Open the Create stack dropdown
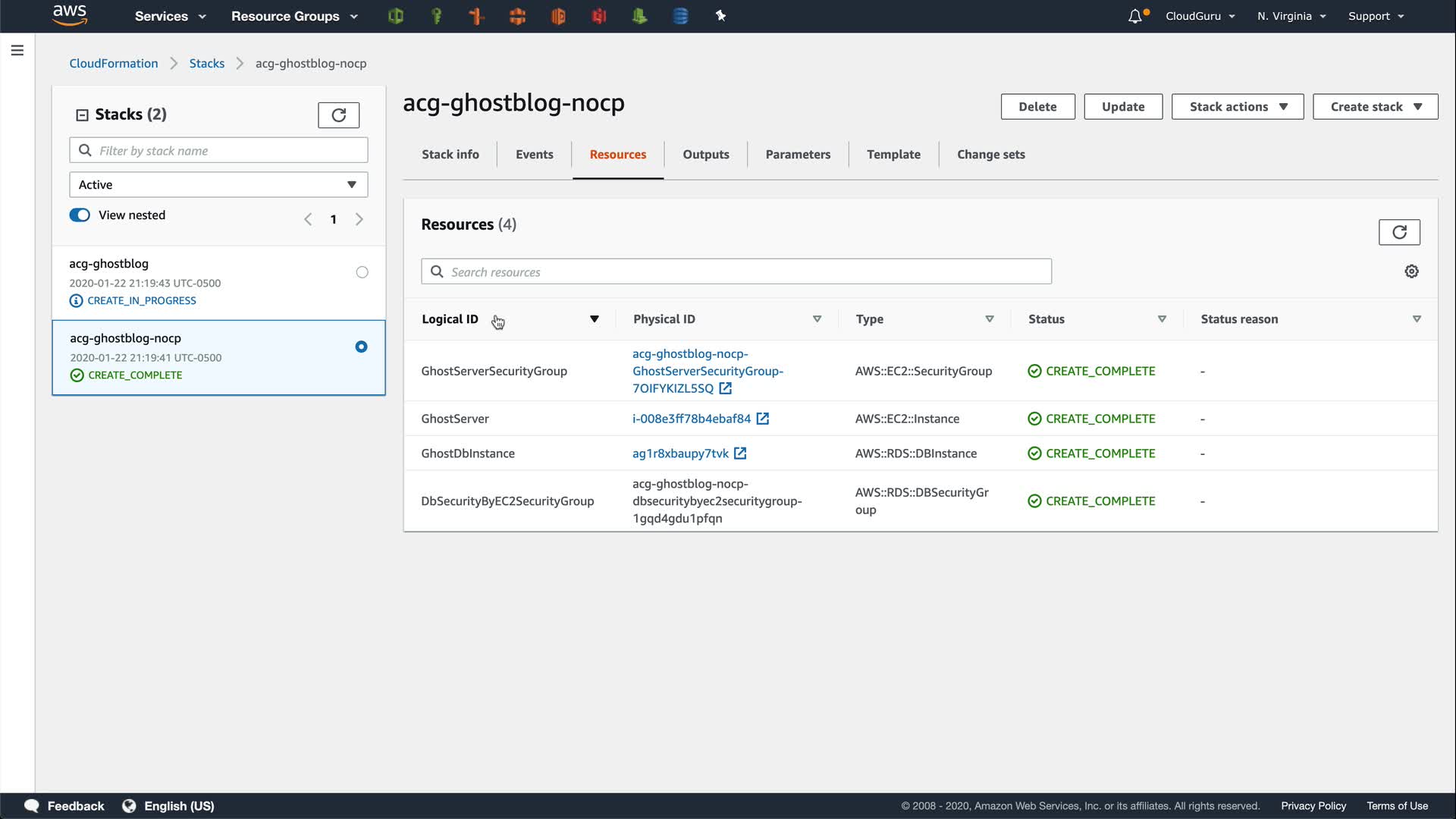 1375,107
